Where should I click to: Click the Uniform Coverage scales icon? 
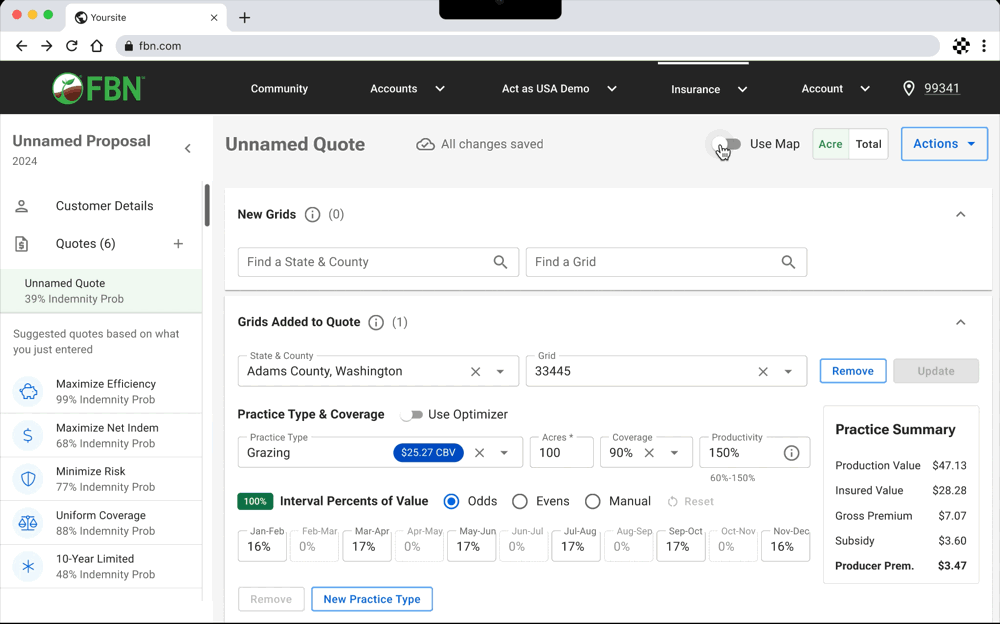(x=28, y=523)
